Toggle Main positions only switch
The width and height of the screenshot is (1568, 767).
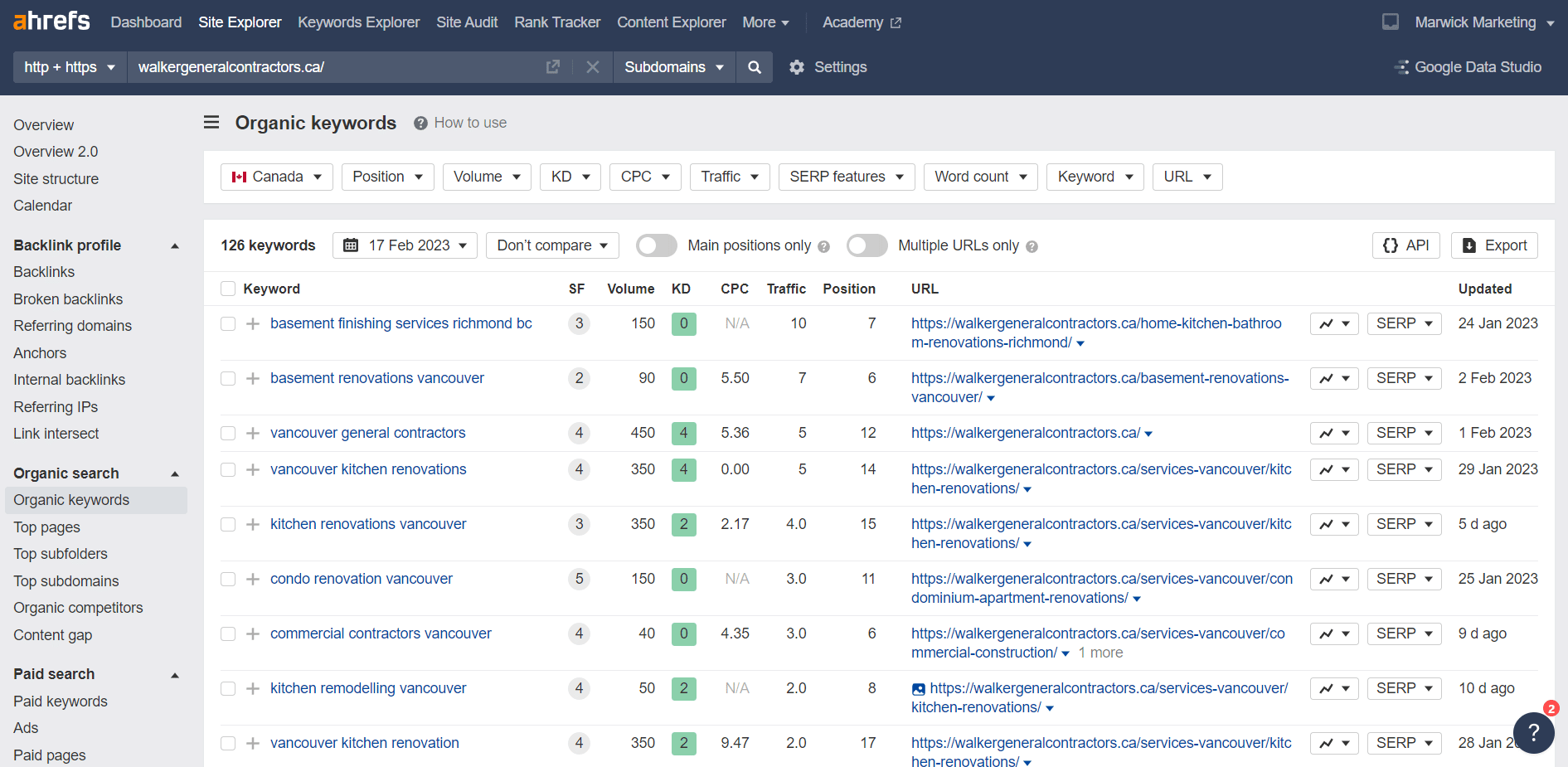(657, 245)
